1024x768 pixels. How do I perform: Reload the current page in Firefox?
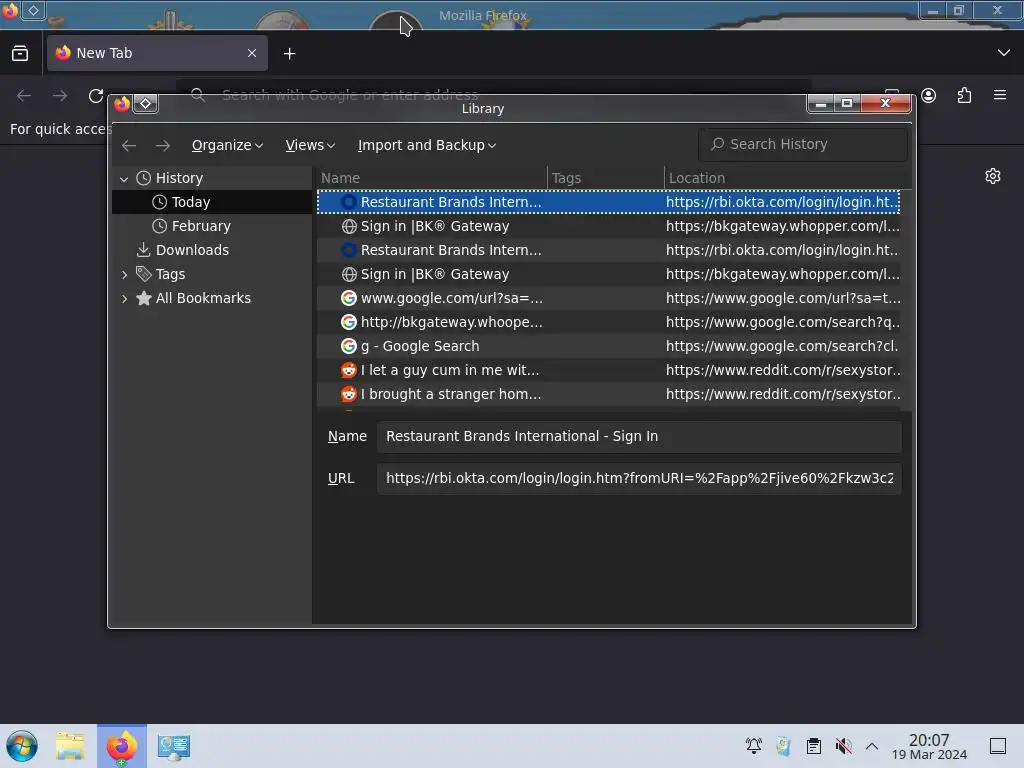pos(96,96)
